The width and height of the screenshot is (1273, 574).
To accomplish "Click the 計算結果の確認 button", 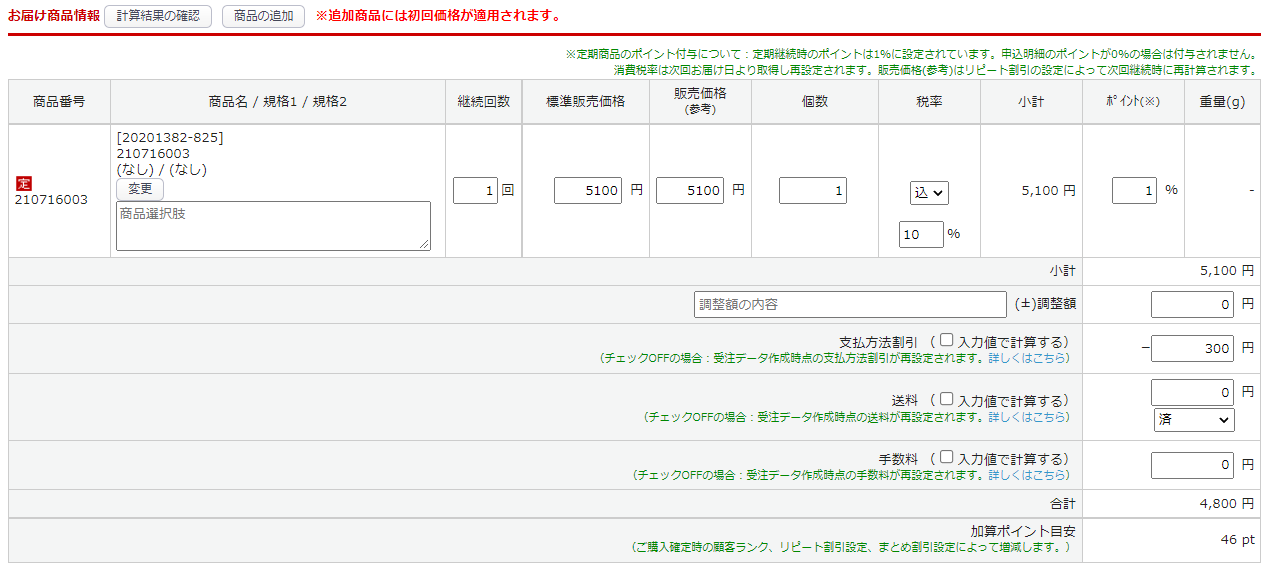I will [x=158, y=16].
